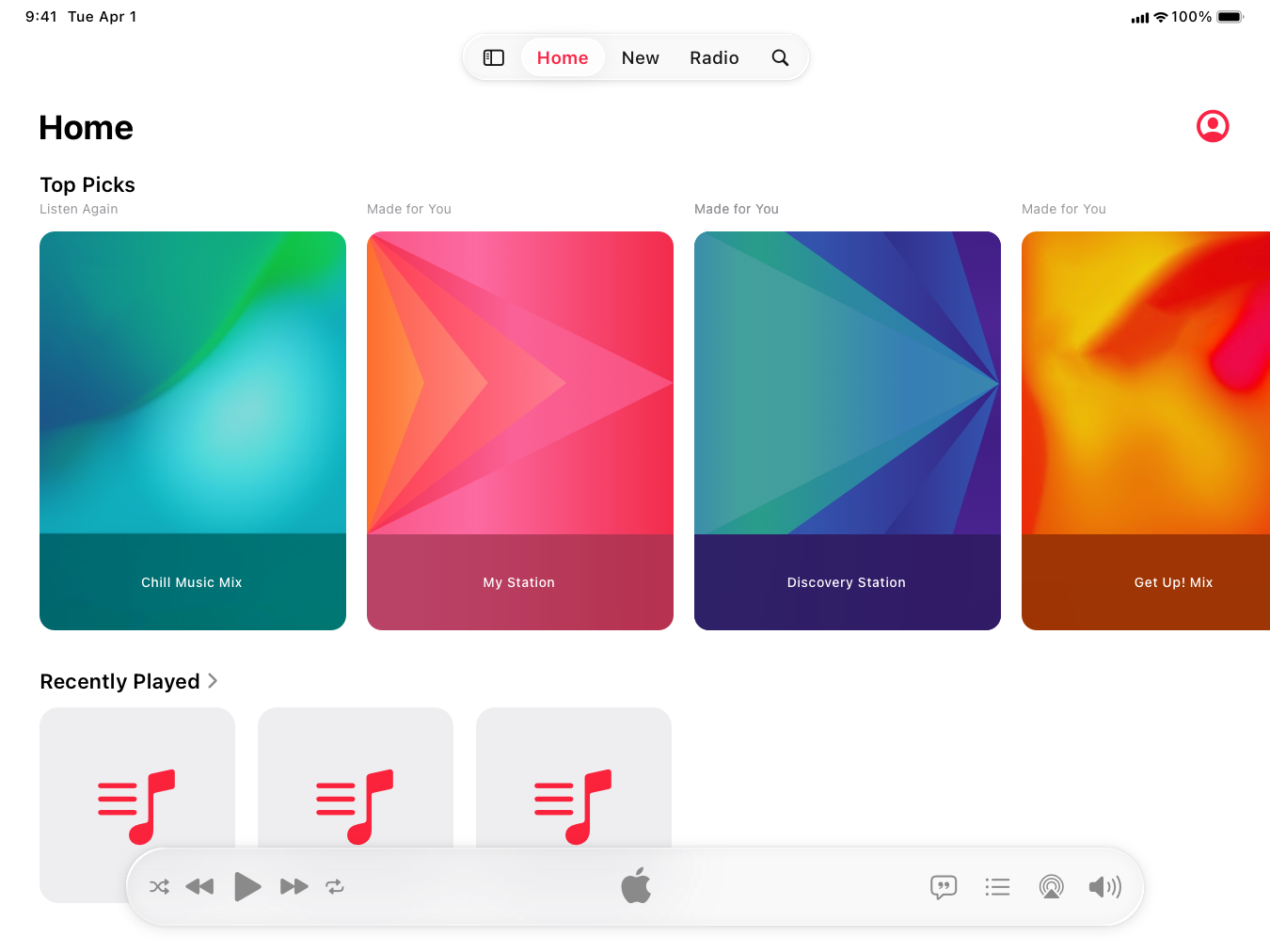Screen dimensions: 1270x952
Task: Open the Playing Next queue
Action: tap(998, 886)
